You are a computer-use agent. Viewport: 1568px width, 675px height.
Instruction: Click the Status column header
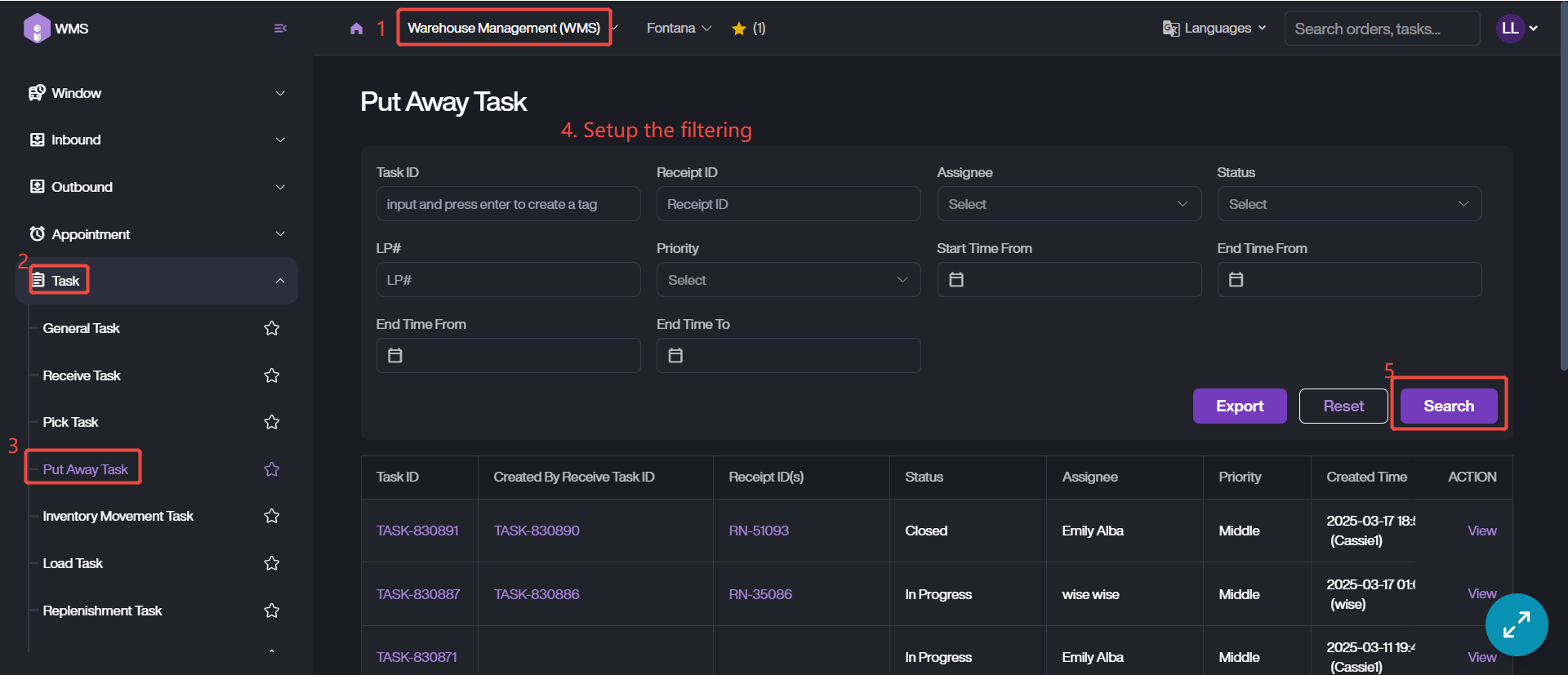point(924,477)
